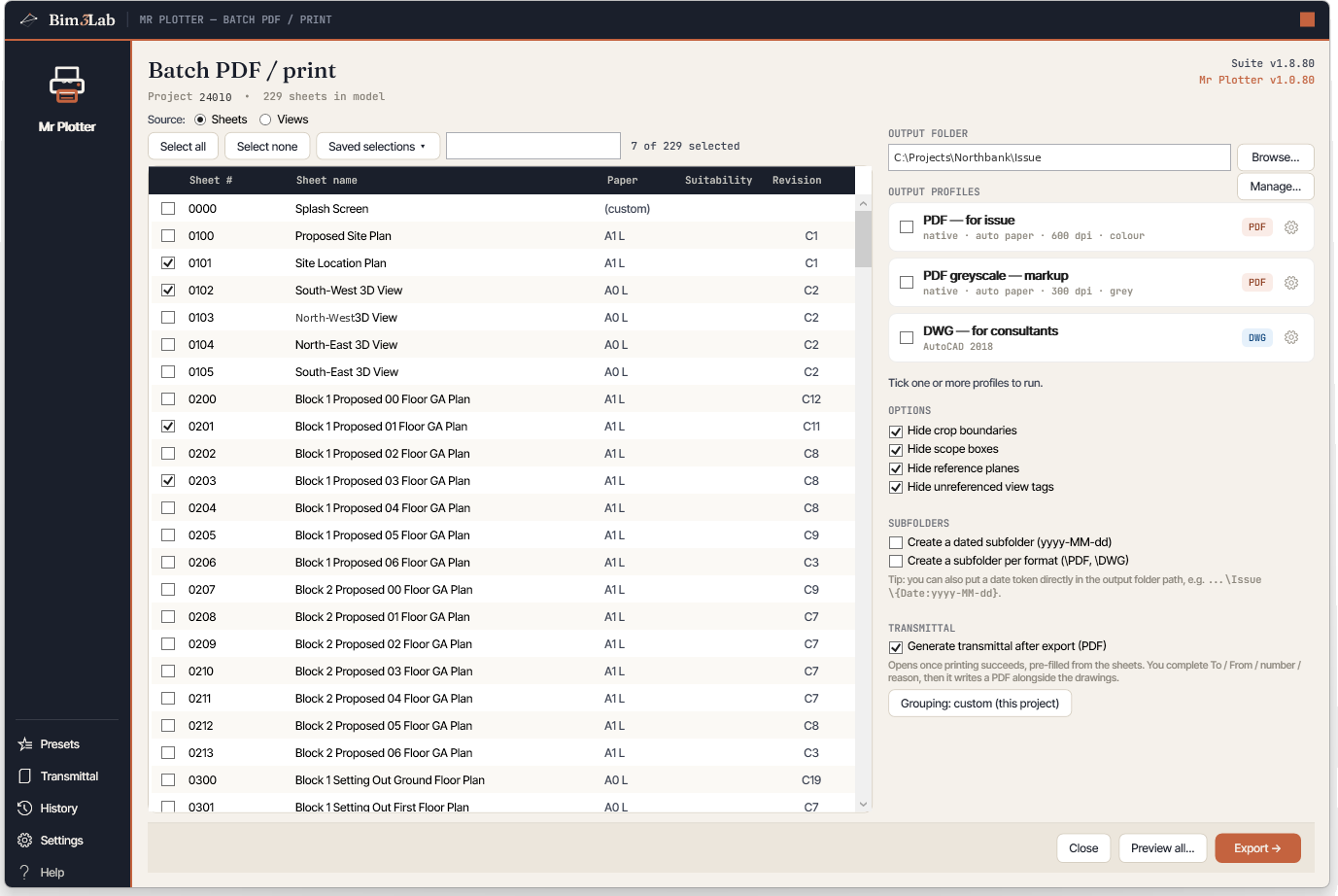The image size is (1338, 896).
Task: Uncheck Hide scope boxes option
Action: coord(896,450)
